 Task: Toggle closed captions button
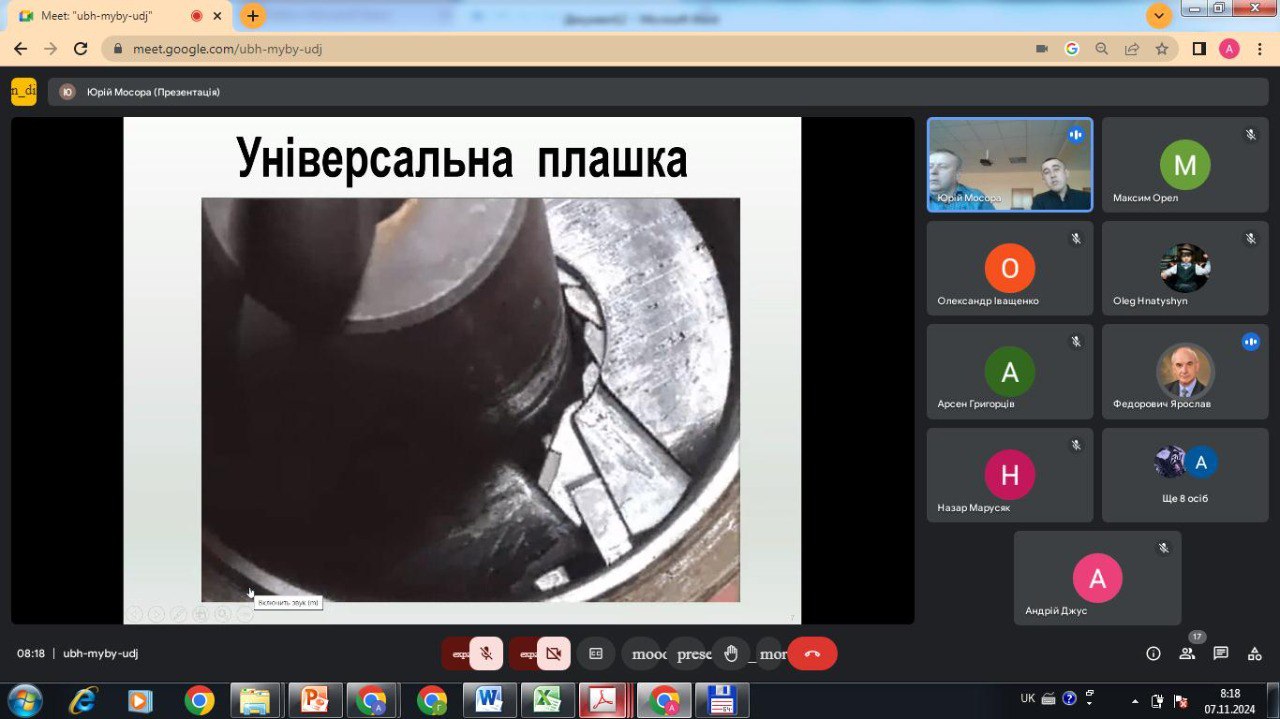coord(596,654)
